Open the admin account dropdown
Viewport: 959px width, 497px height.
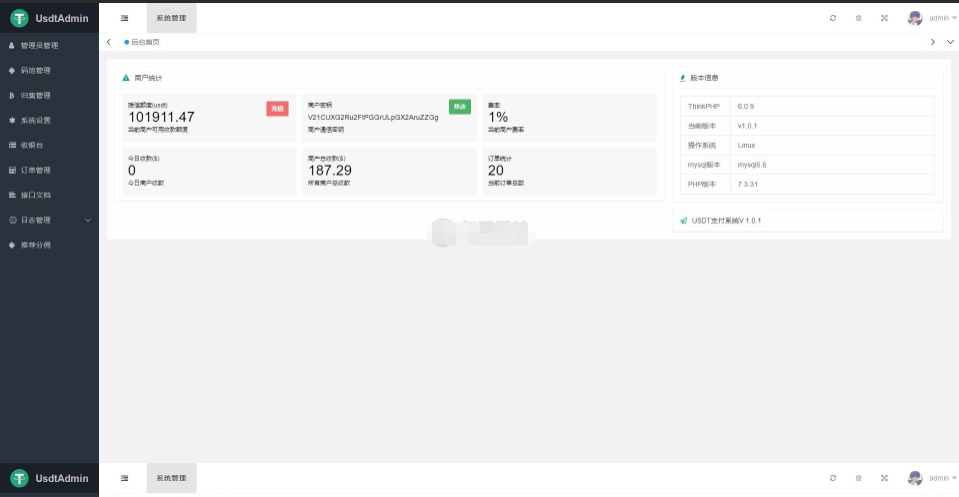click(x=942, y=18)
